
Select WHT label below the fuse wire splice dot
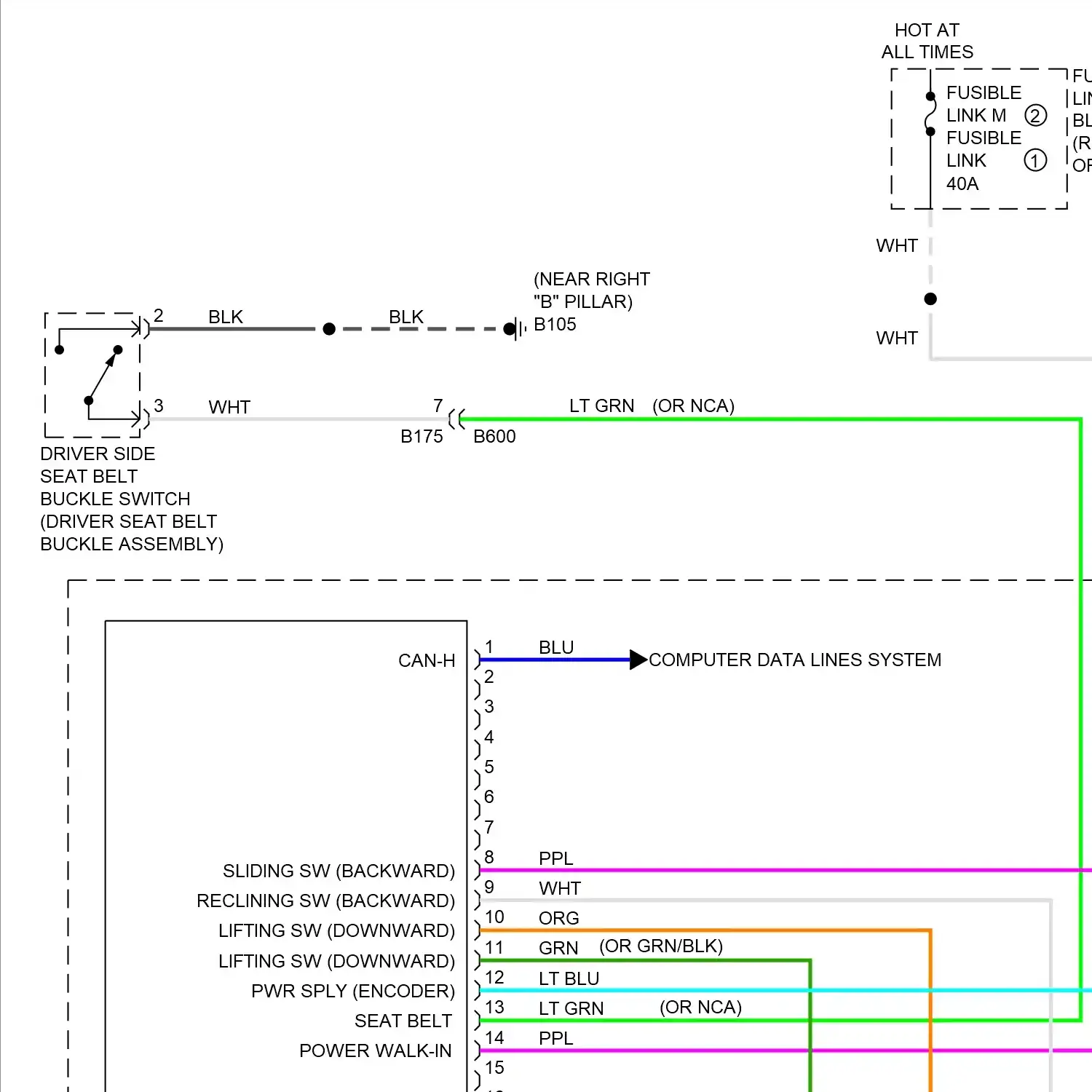[897, 339]
